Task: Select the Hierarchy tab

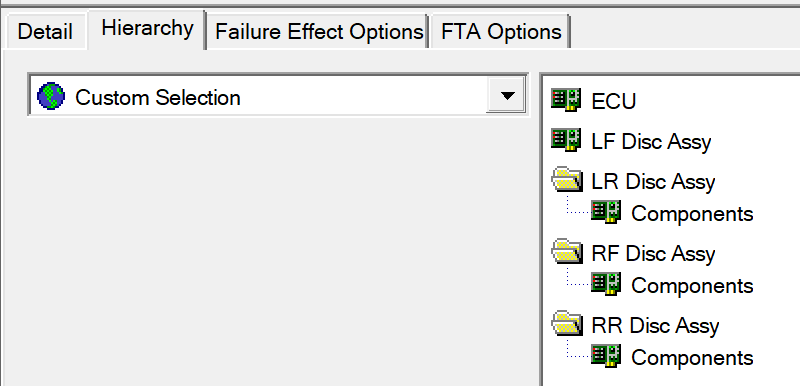Action: [147, 28]
